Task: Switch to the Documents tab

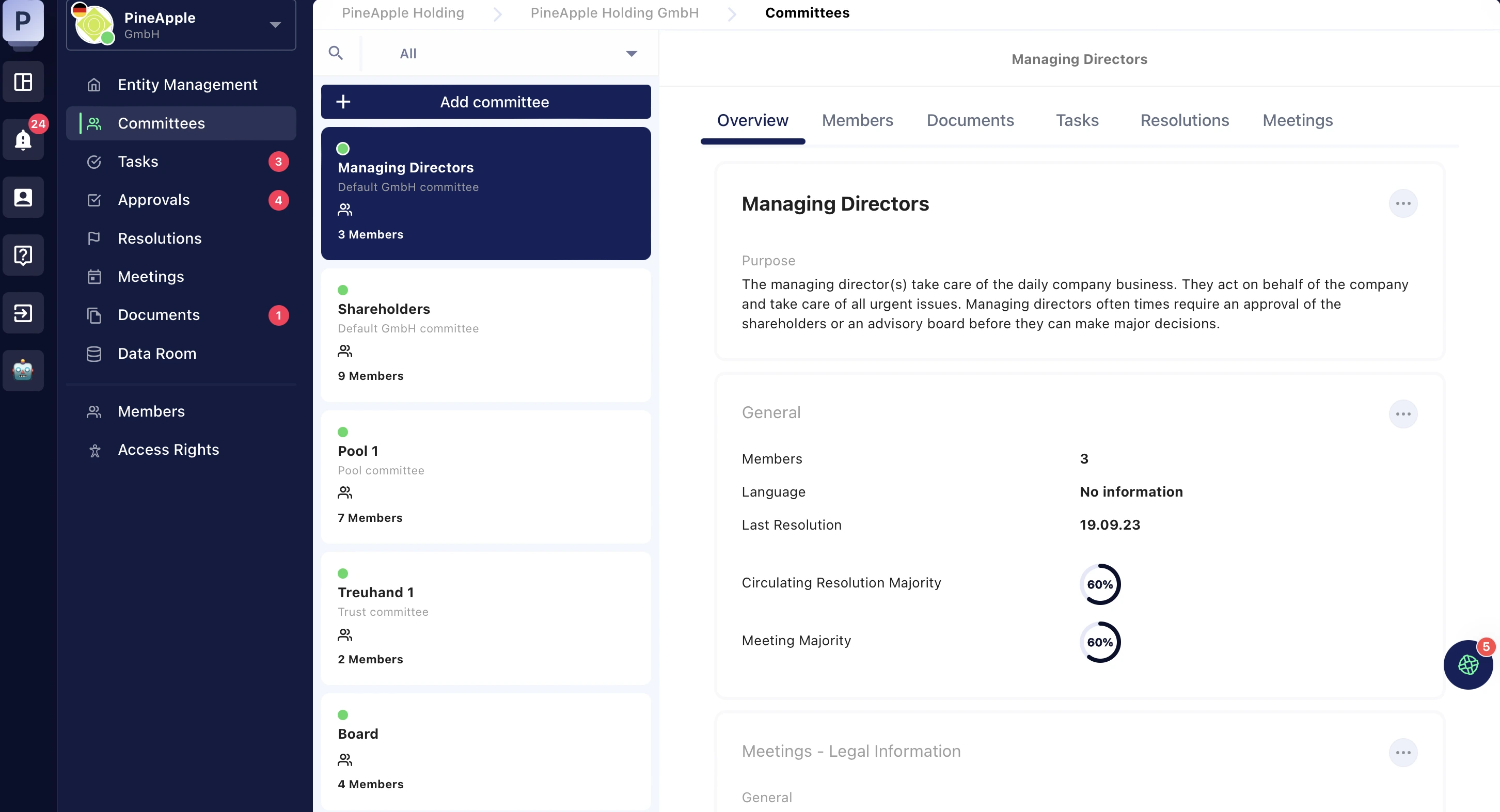Action: (x=970, y=120)
